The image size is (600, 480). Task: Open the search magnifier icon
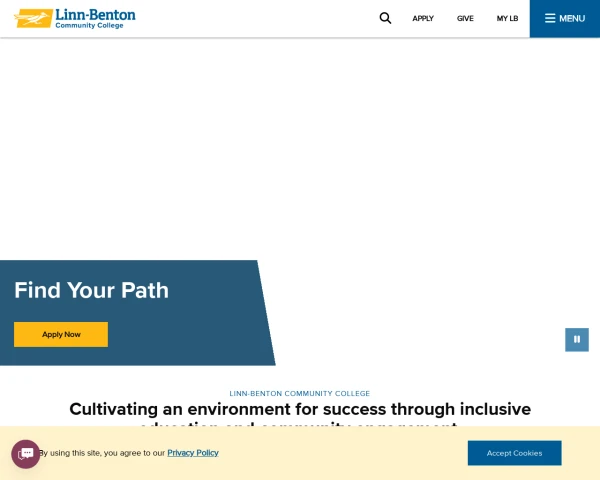[x=385, y=18]
